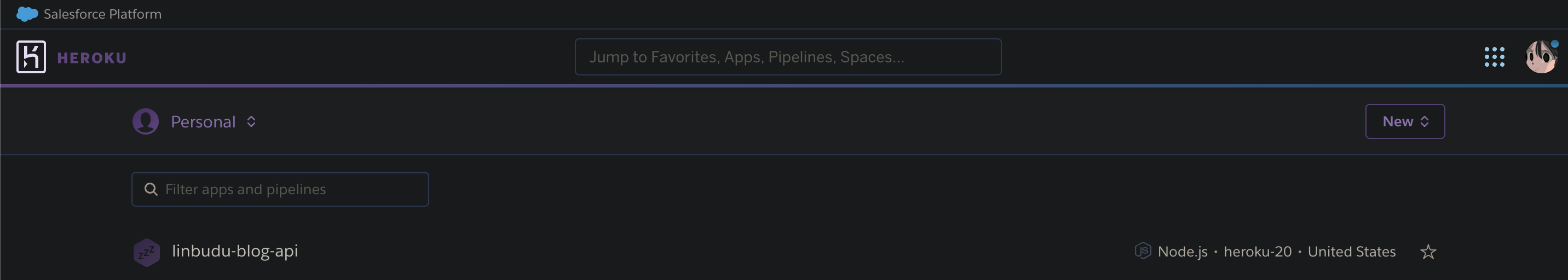
Task: Open the nine-dot app switcher grid
Action: coord(1494,57)
